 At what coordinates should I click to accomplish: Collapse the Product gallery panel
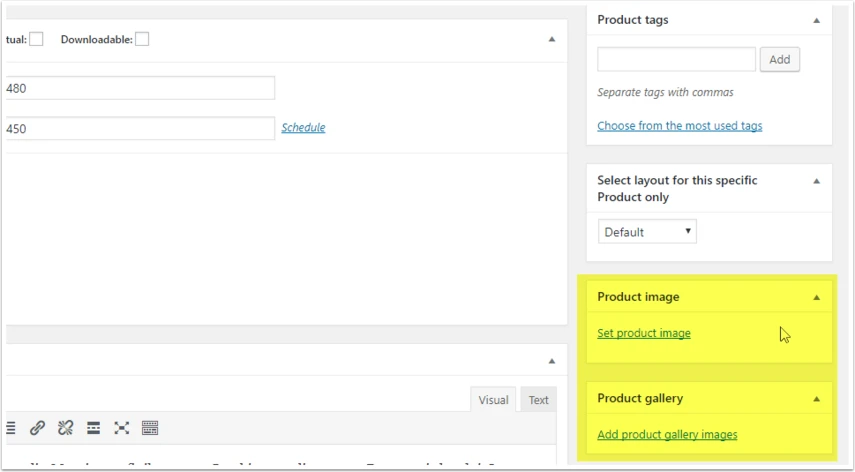coord(816,399)
